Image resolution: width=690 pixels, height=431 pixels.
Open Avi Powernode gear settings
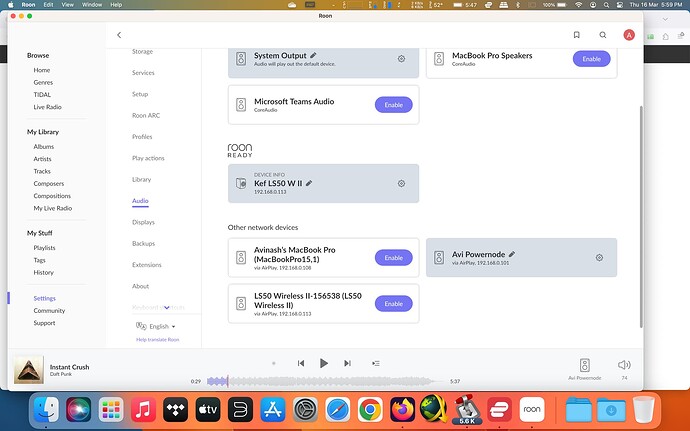(599, 258)
